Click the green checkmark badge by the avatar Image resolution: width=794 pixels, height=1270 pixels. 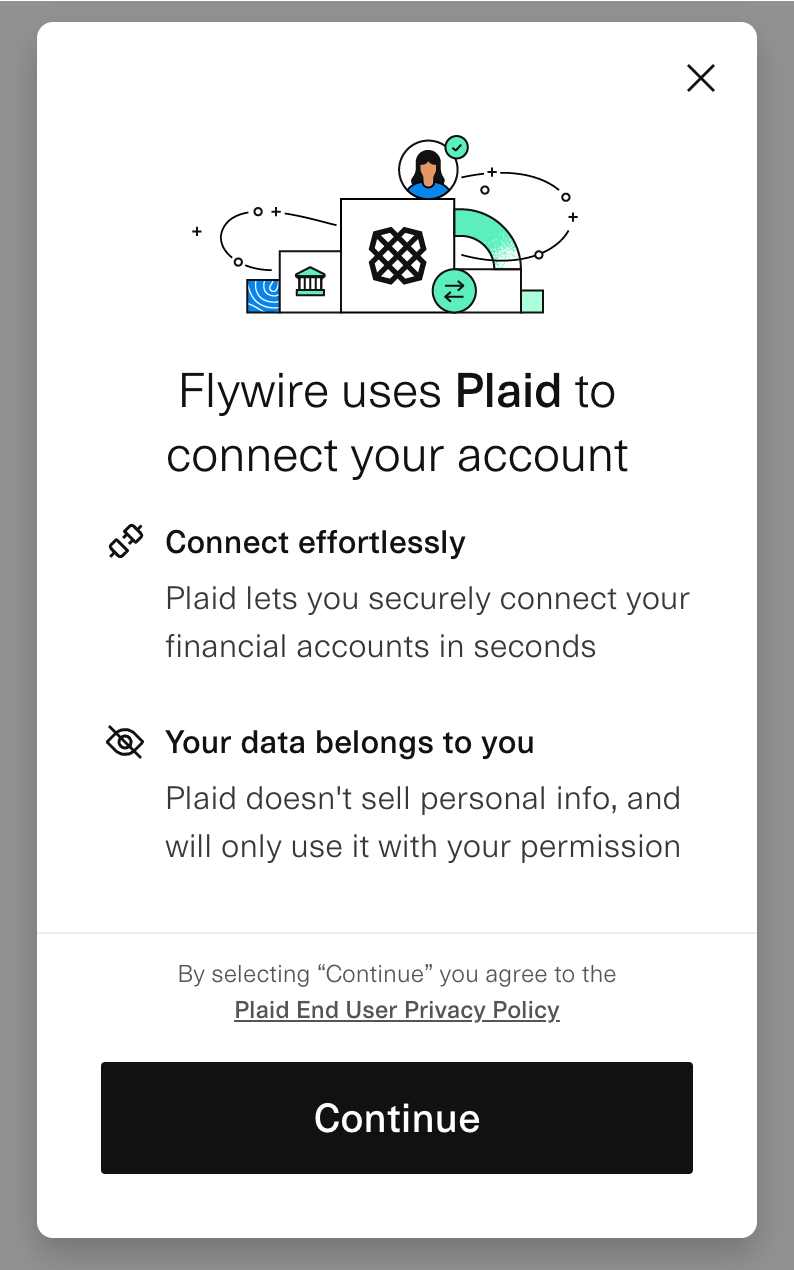pos(457,148)
